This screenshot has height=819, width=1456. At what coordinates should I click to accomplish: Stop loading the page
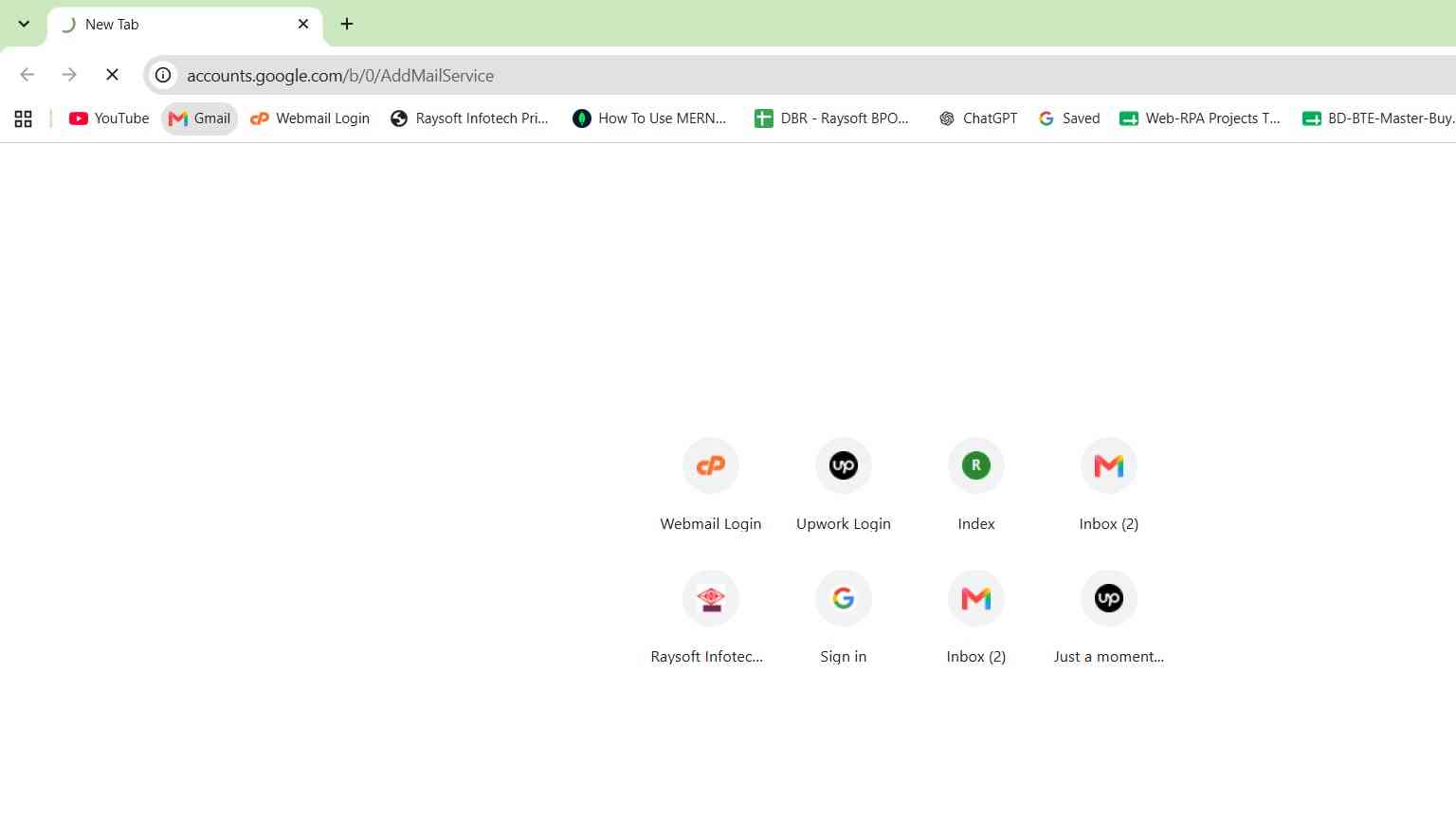coord(112,75)
